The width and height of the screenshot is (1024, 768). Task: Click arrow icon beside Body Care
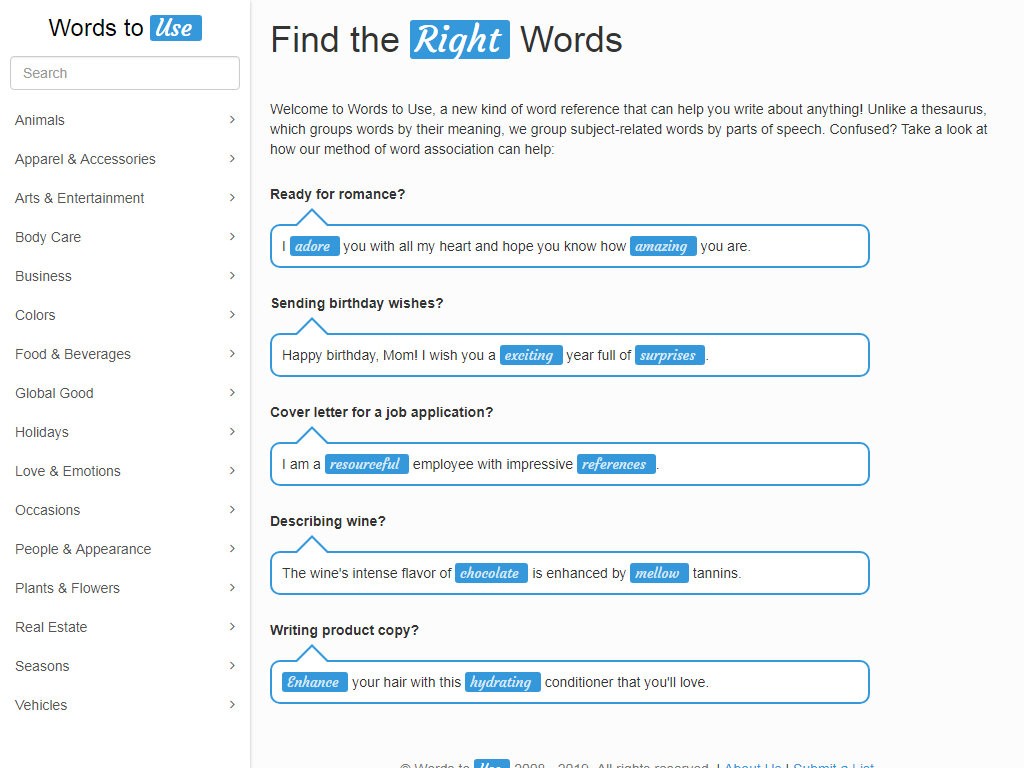coord(232,236)
